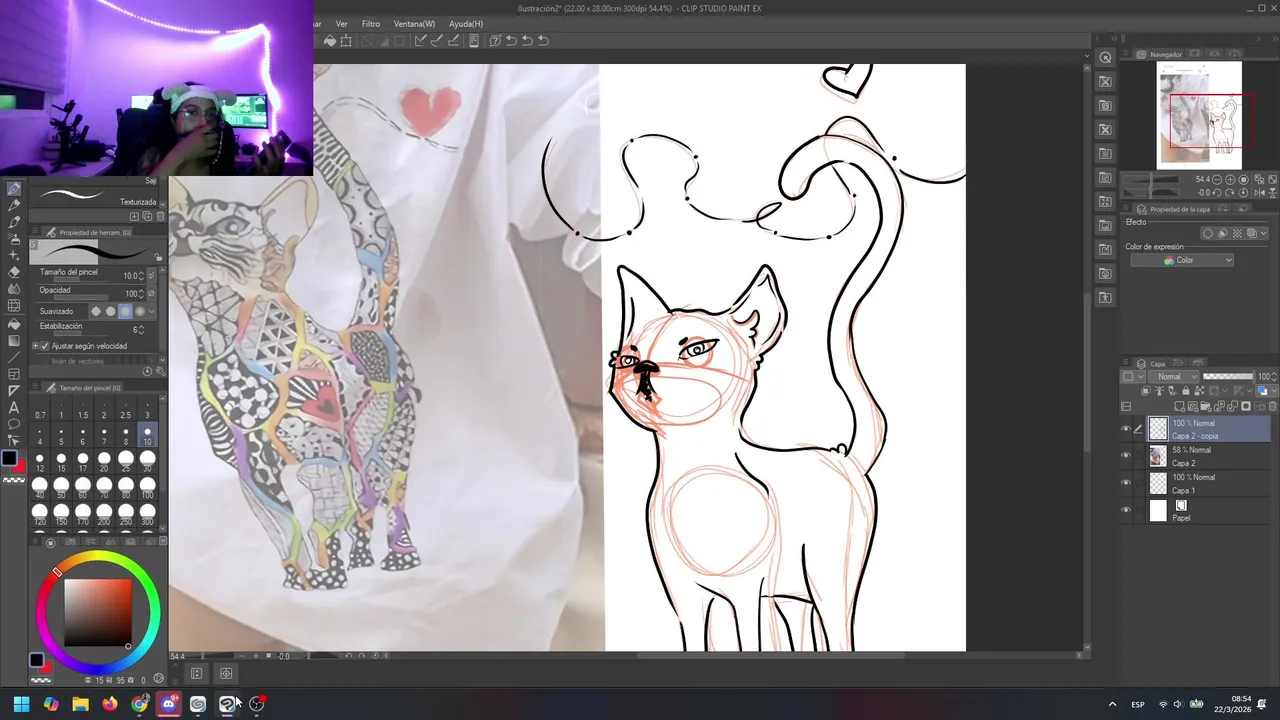Click the black main color swatch

coord(9,459)
